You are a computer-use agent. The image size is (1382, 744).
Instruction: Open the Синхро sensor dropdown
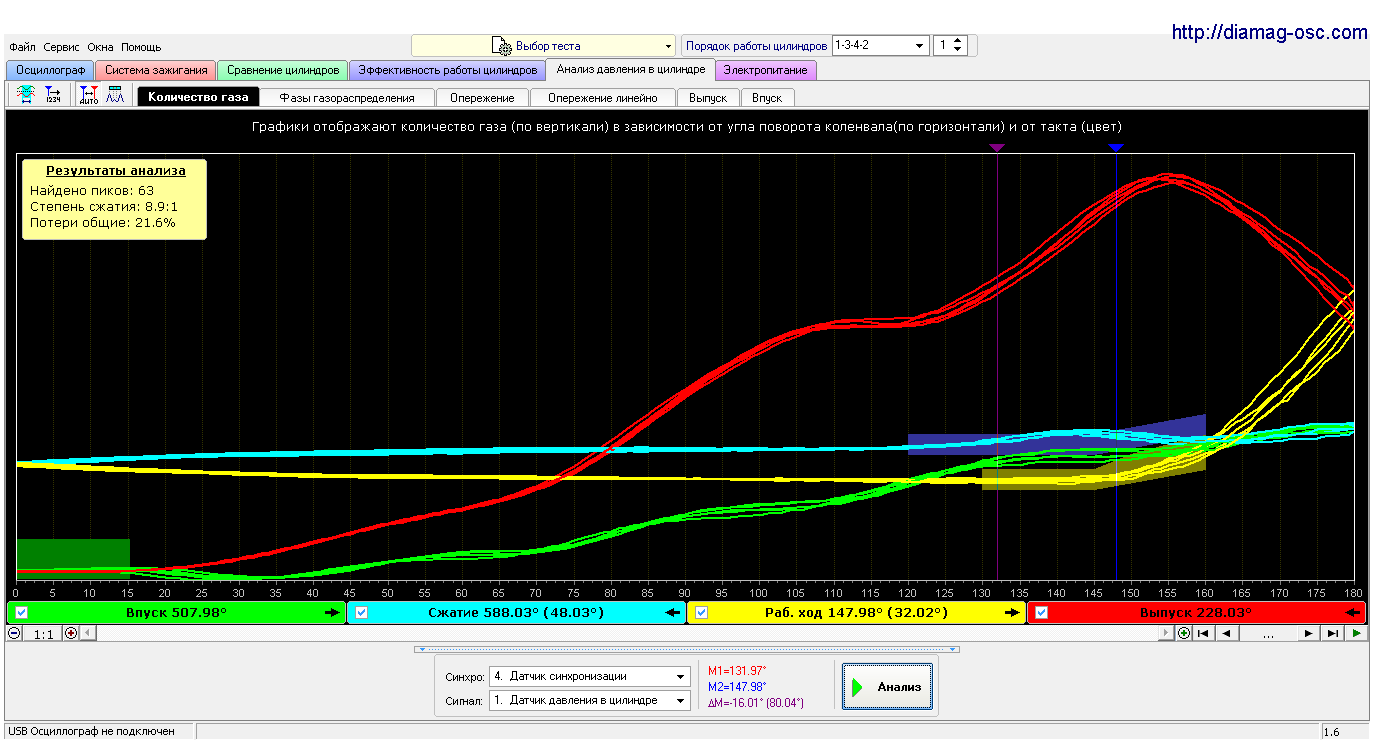coord(590,677)
